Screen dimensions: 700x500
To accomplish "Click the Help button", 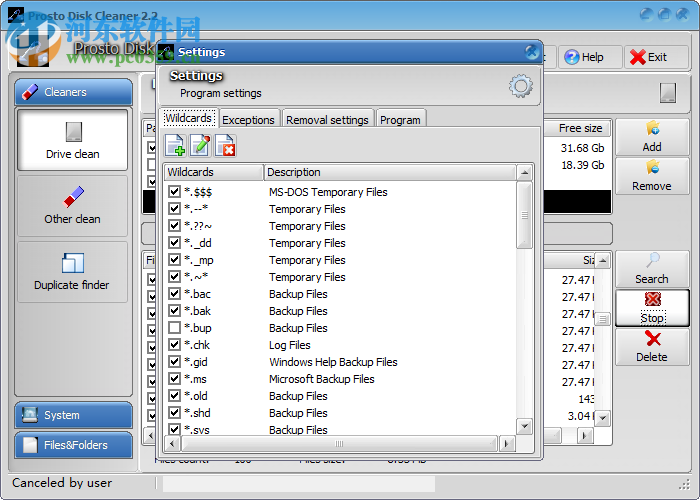I will coord(590,57).
